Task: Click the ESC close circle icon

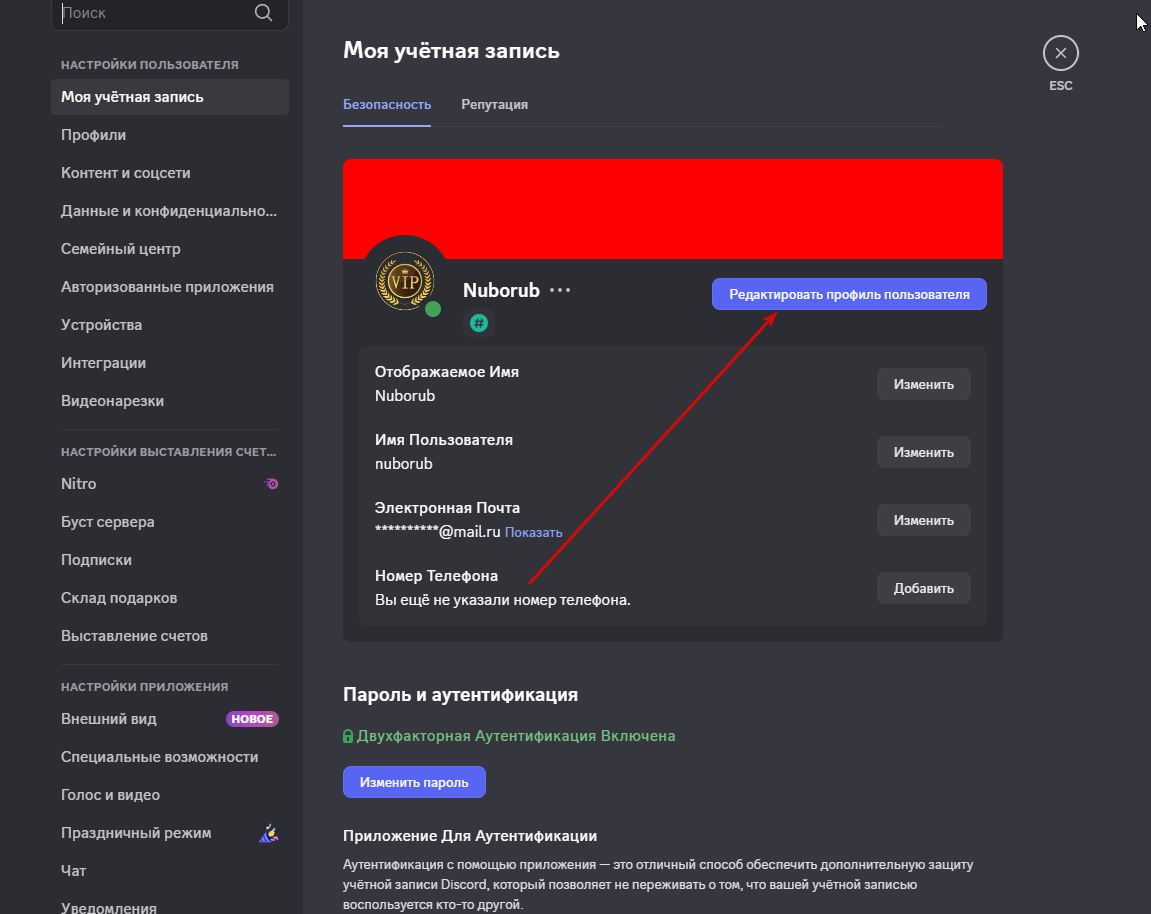Action: [x=1060, y=53]
